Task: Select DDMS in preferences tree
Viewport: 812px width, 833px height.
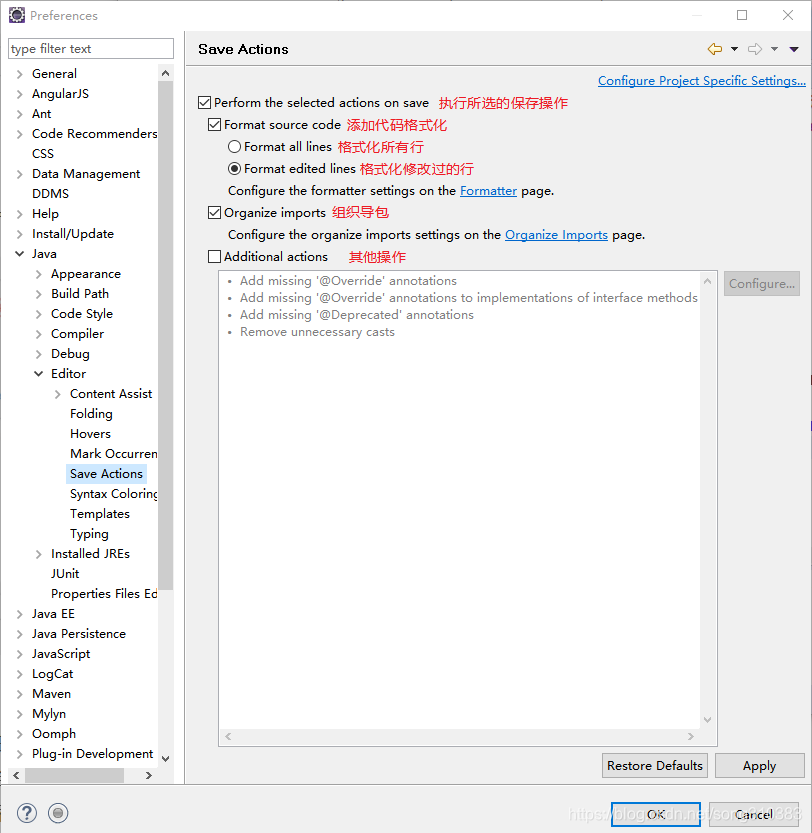Action: 50,194
